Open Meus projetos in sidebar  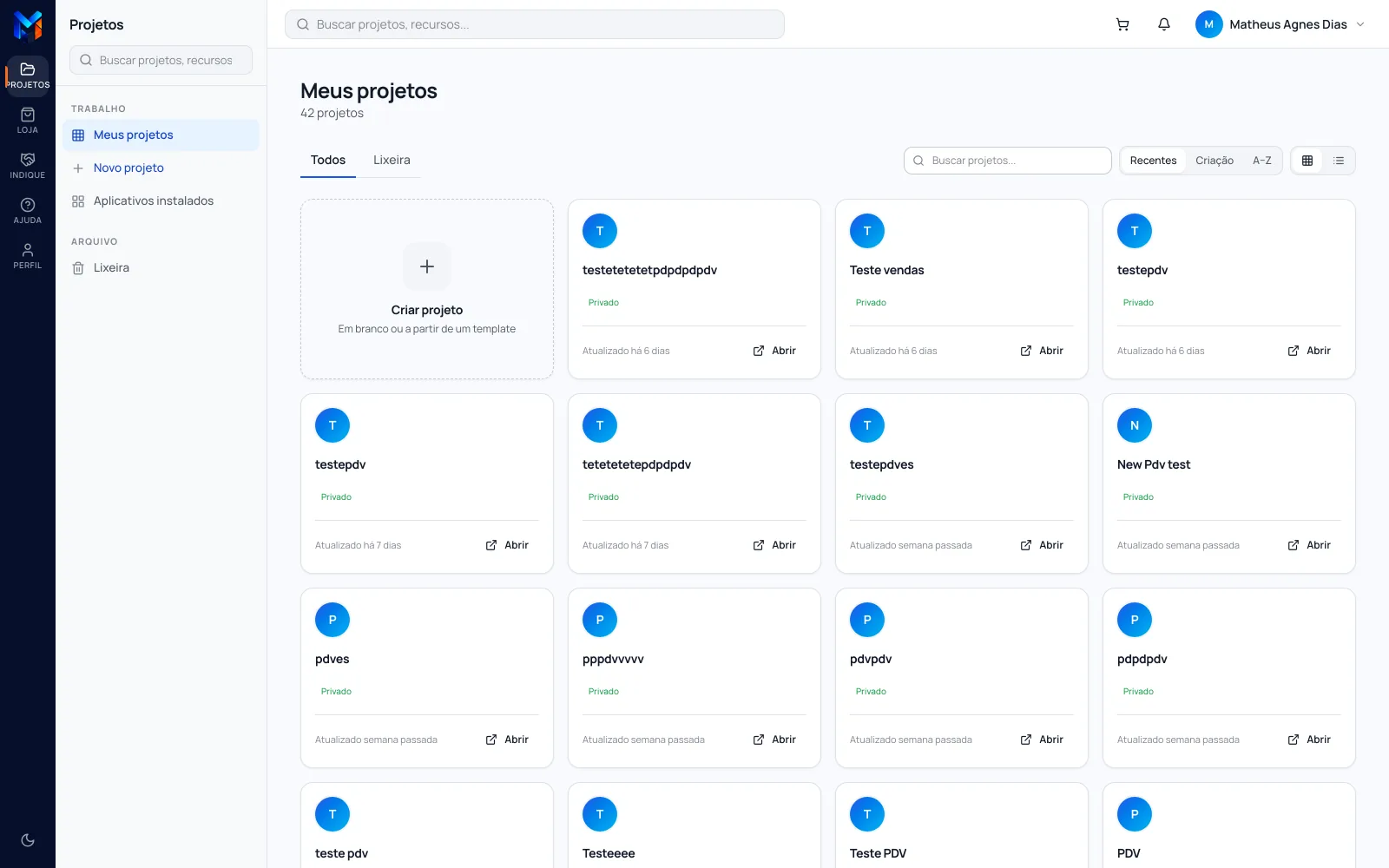click(161, 135)
